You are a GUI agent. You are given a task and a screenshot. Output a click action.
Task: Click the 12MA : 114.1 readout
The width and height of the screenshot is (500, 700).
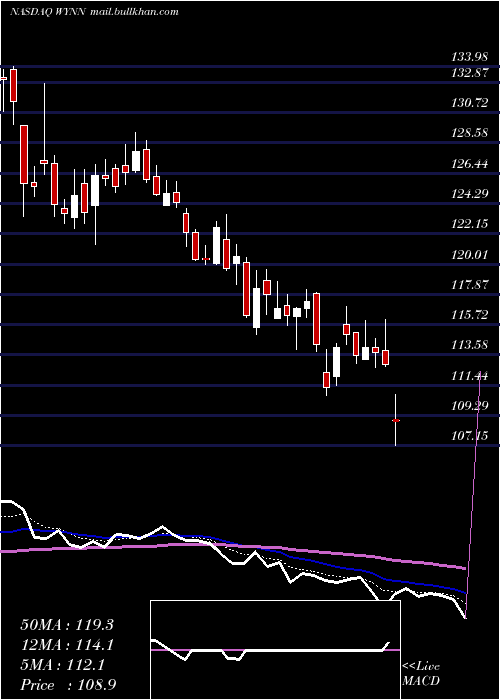67,645
